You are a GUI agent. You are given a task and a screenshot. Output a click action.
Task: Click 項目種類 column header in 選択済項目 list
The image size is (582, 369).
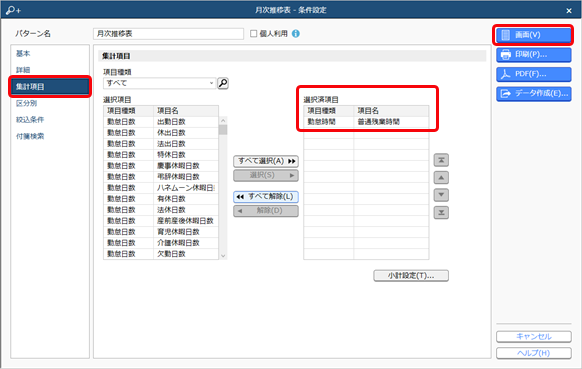click(328, 111)
